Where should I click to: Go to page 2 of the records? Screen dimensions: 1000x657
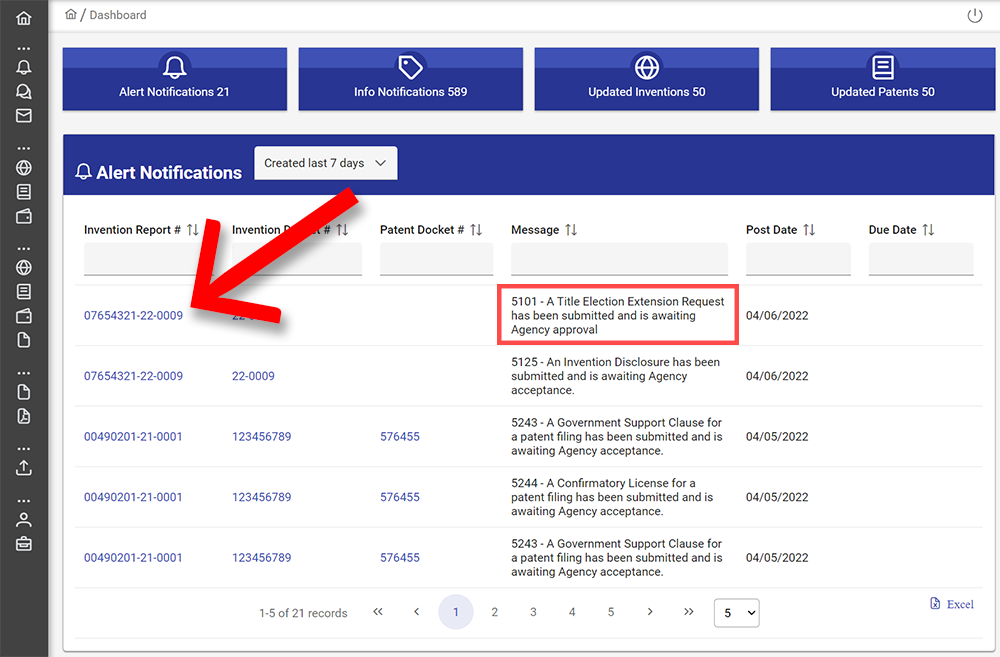(494, 612)
